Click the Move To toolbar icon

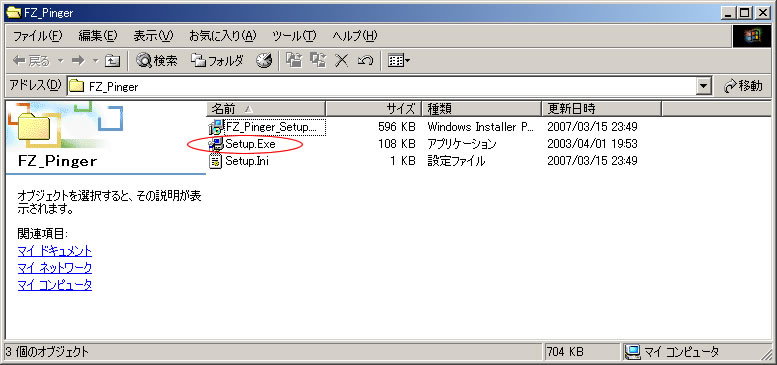(295, 61)
